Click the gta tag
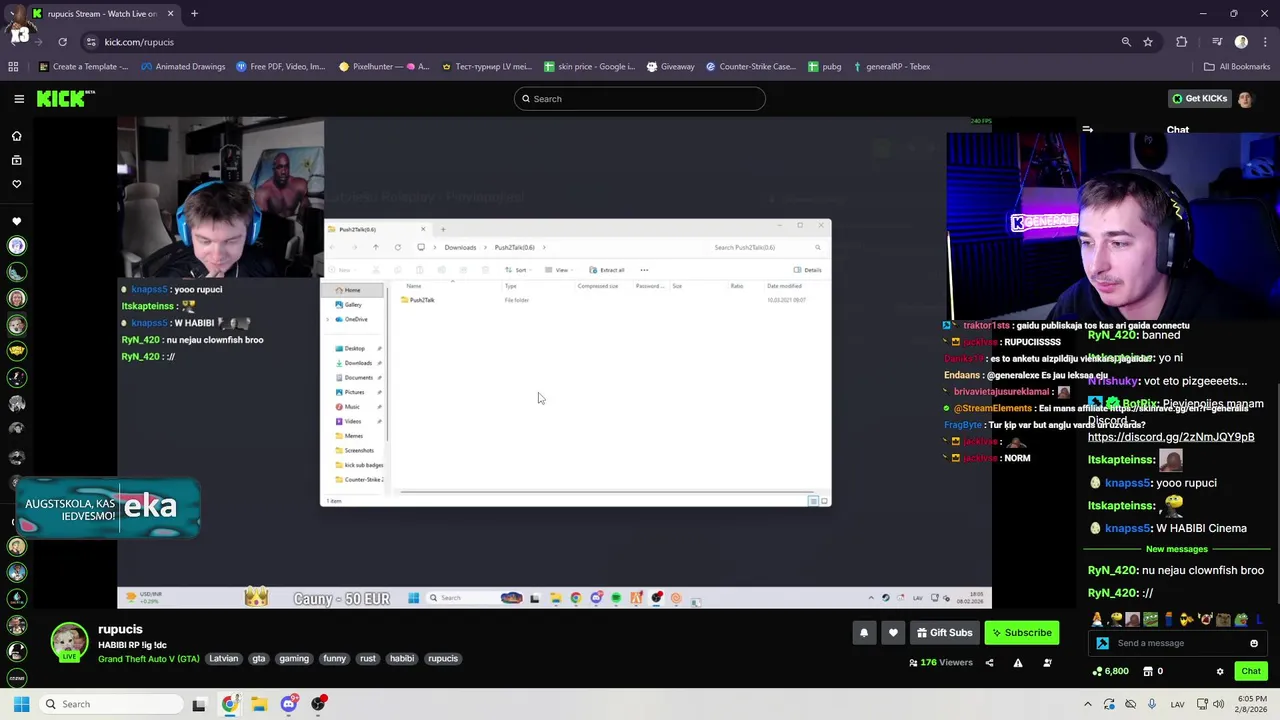The image size is (1280, 720). (259, 659)
